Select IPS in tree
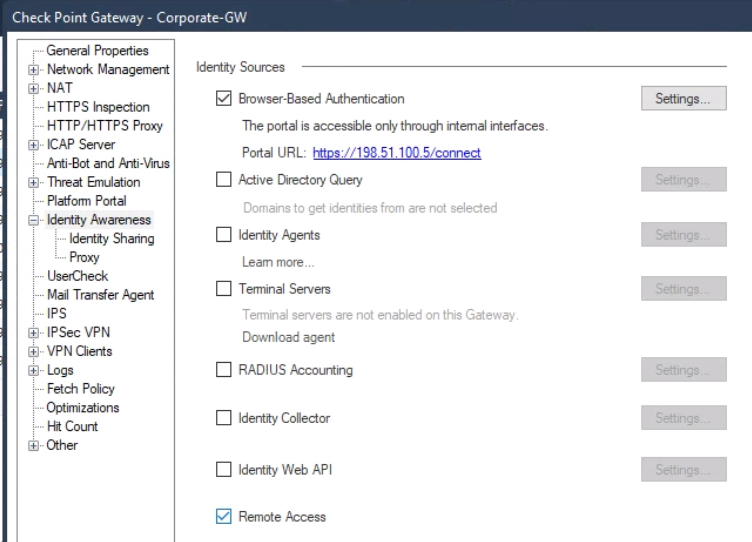This screenshot has width=752, height=542. [x=57, y=314]
